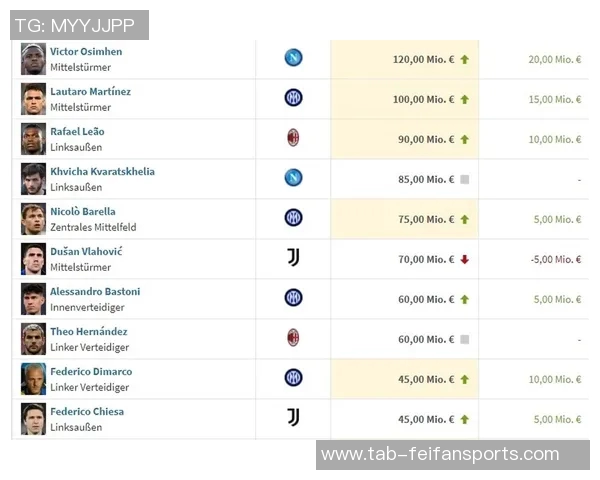The height and width of the screenshot is (480, 600).
Task: Open Victor Osimhen's player profile link
Action: click(86, 52)
